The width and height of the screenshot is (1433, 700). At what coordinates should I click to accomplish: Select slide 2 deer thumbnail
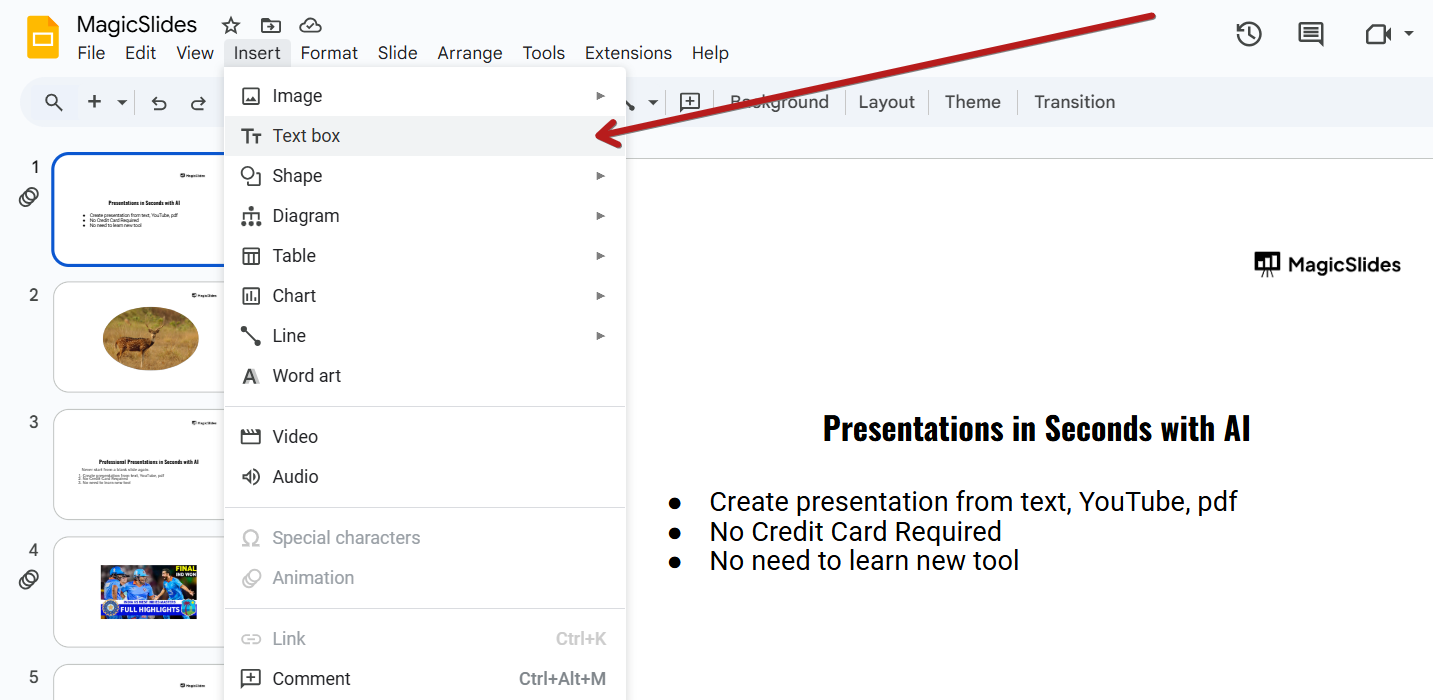coord(140,337)
